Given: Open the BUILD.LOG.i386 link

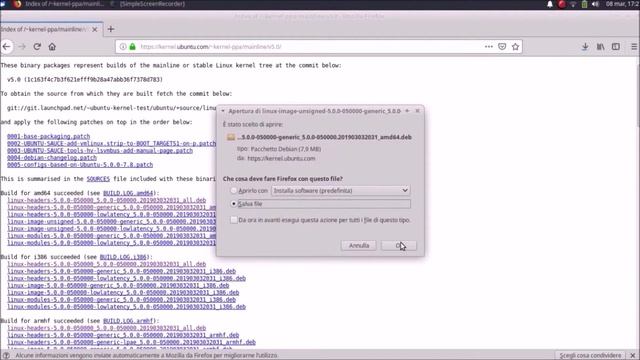Looking at the screenshot, I should (x=123, y=257).
